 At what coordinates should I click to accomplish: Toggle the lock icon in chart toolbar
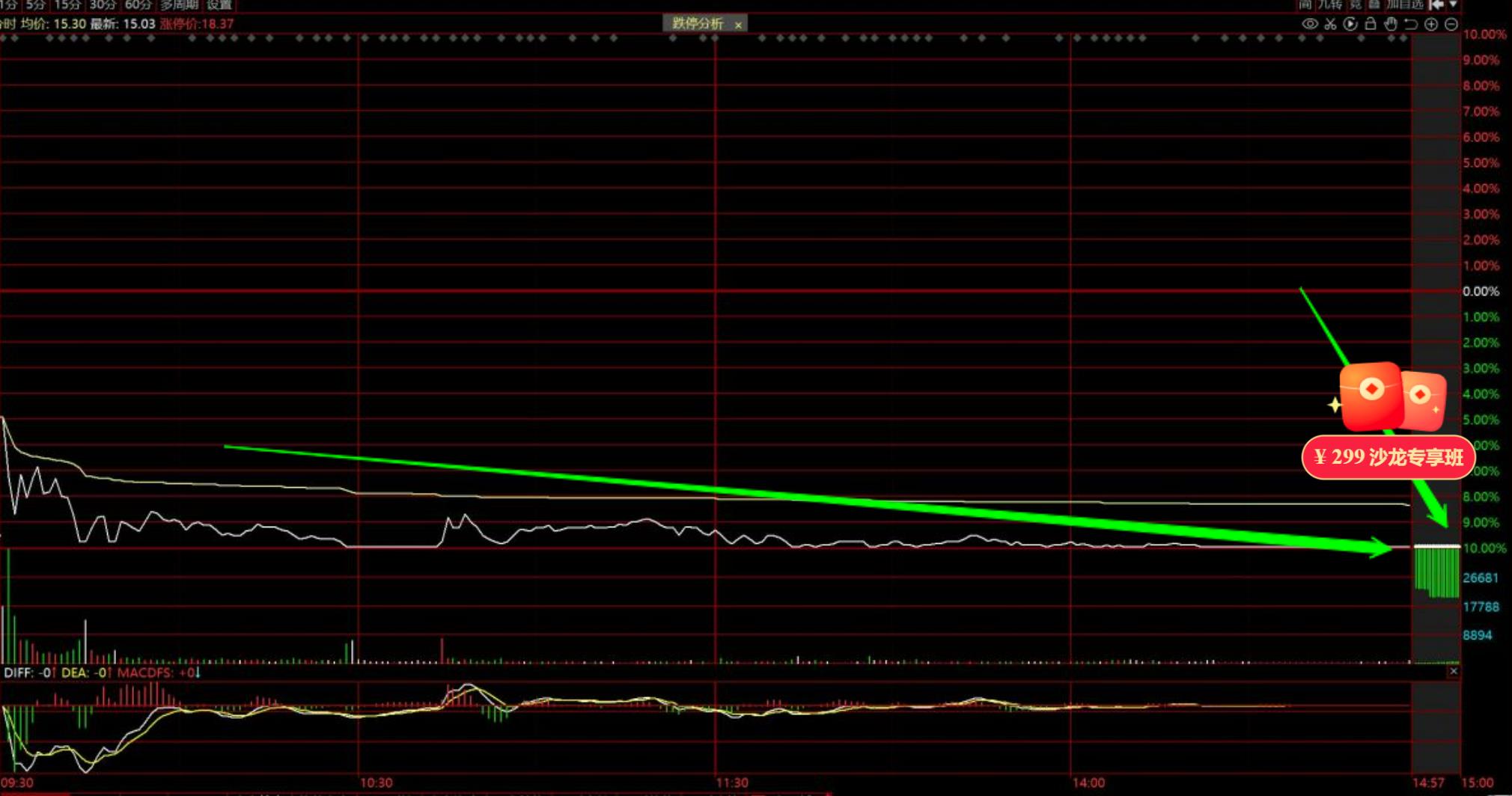point(1371,24)
